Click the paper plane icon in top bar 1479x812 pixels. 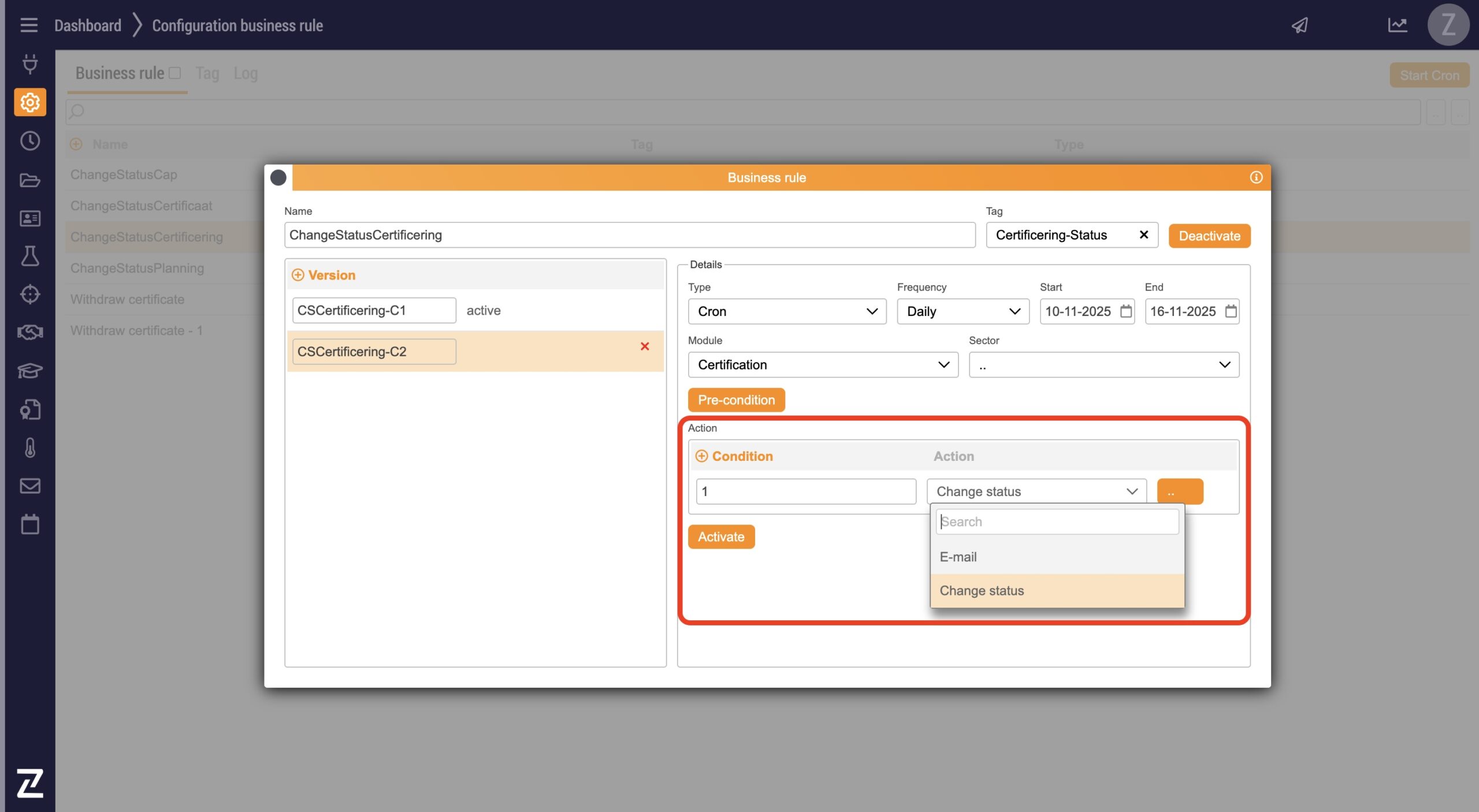(1300, 25)
